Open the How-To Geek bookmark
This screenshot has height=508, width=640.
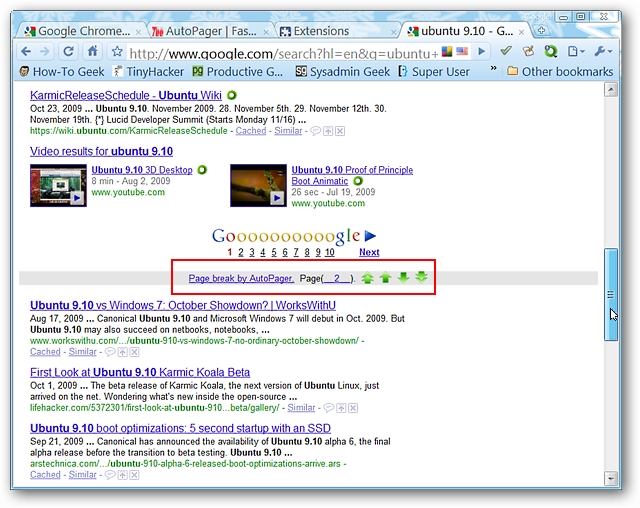coord(62,72)
